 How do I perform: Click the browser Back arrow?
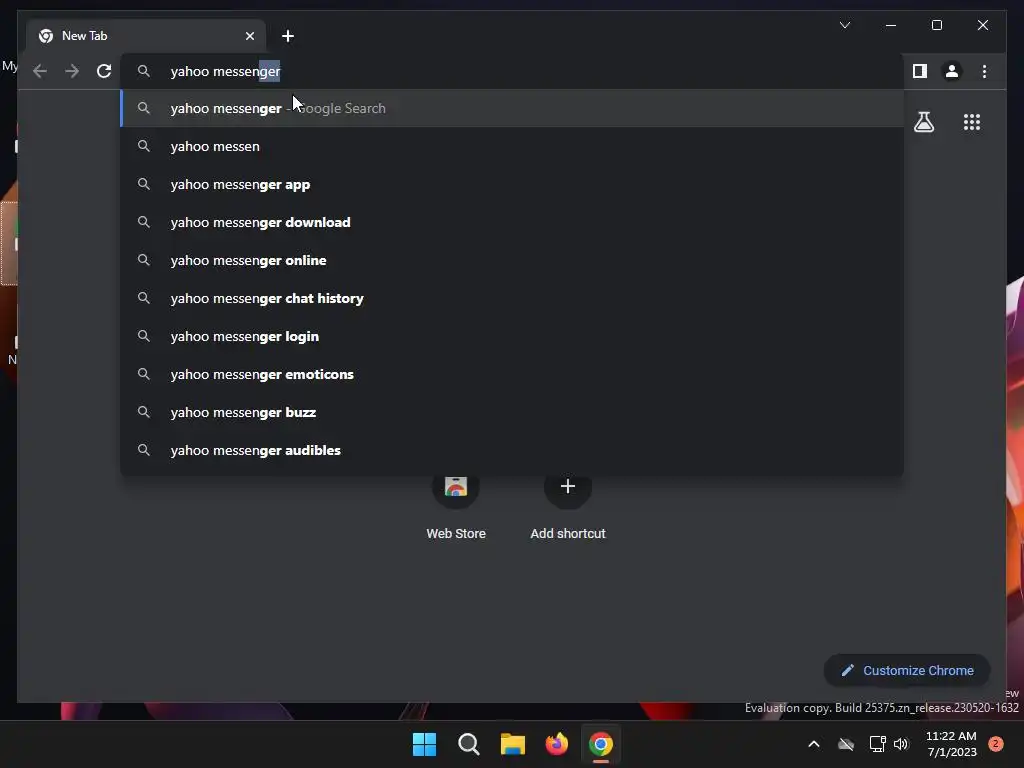pyautogui.click(x=40, y=71)
